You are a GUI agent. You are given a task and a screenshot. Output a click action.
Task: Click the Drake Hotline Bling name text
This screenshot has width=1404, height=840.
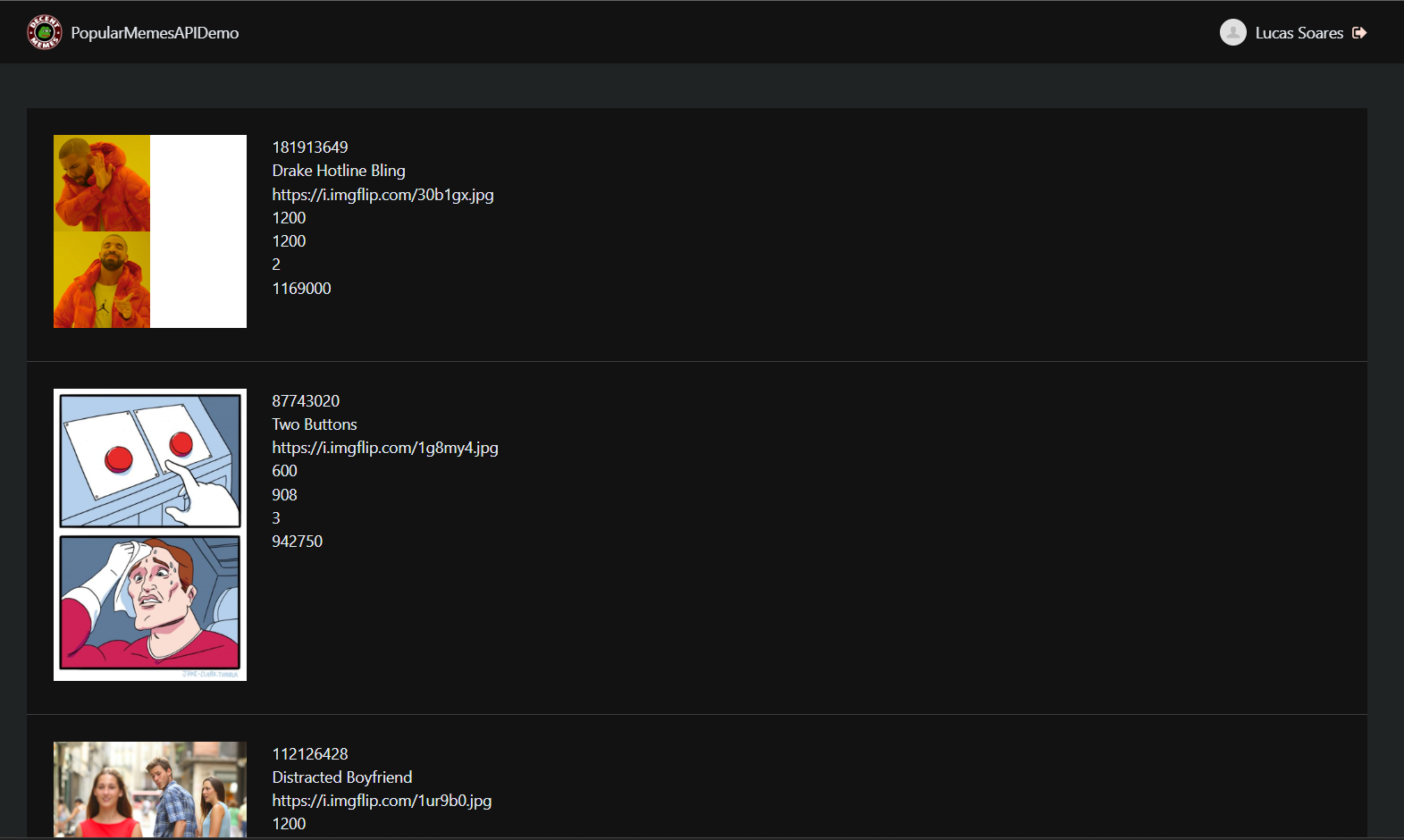coord(339,171)
